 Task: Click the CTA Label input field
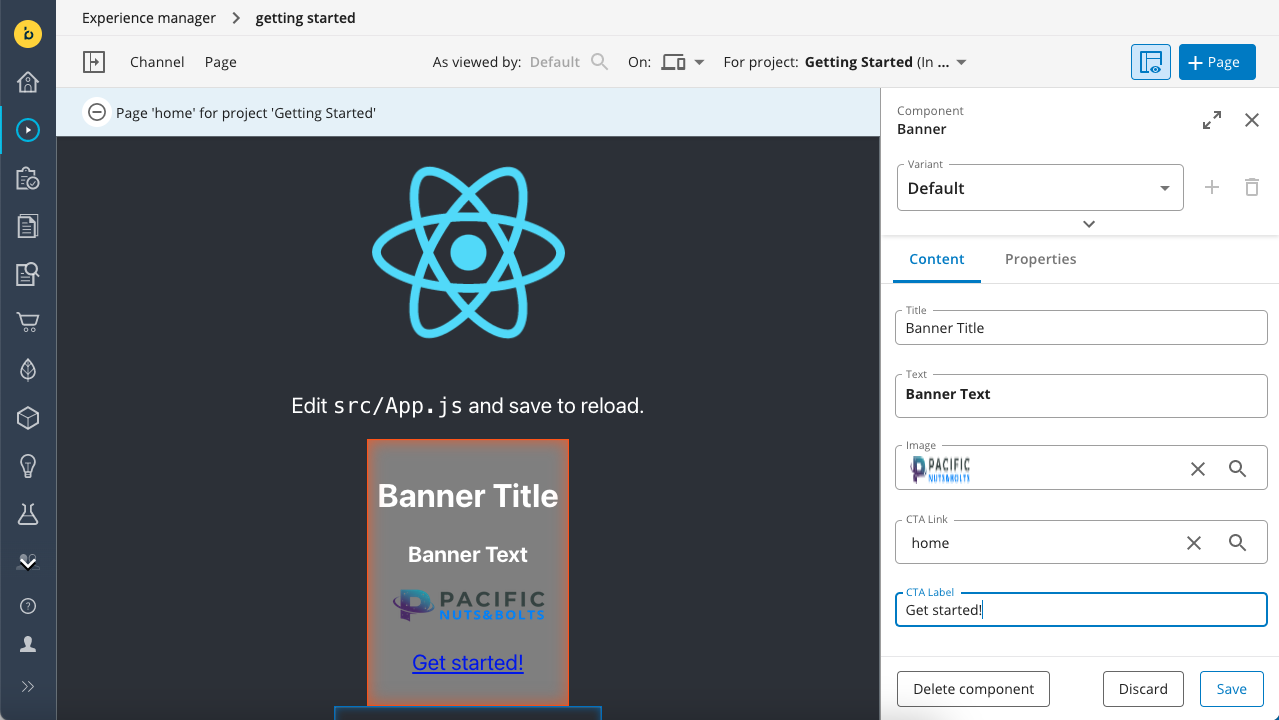pyautogui.click(x=1081, y=610)
